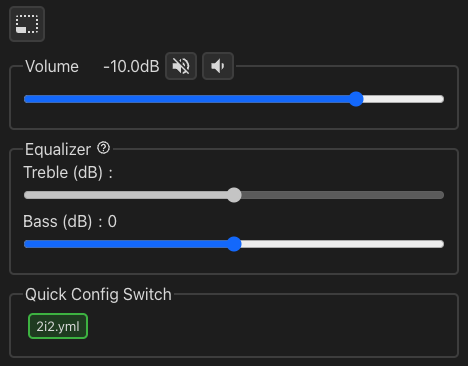468x366 pixels.
Task: Click the white unfilled end of Volume slider
Action: 404,99
